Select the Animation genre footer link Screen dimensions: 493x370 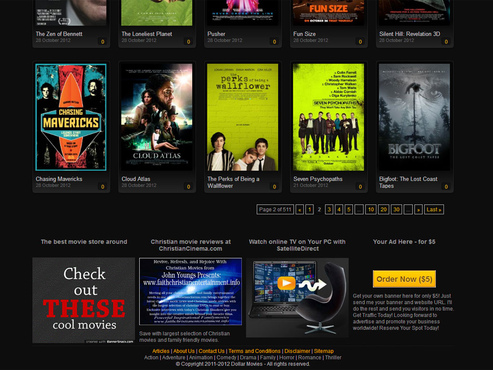pos(201,357)
